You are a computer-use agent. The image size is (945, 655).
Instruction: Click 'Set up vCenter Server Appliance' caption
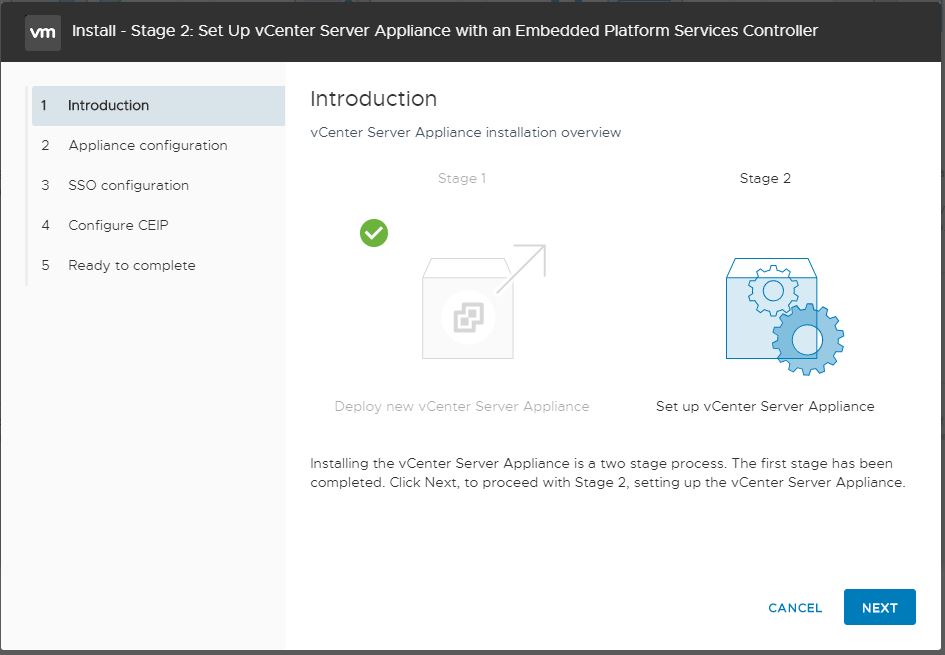pyautogui.click(x=765, y=407)
